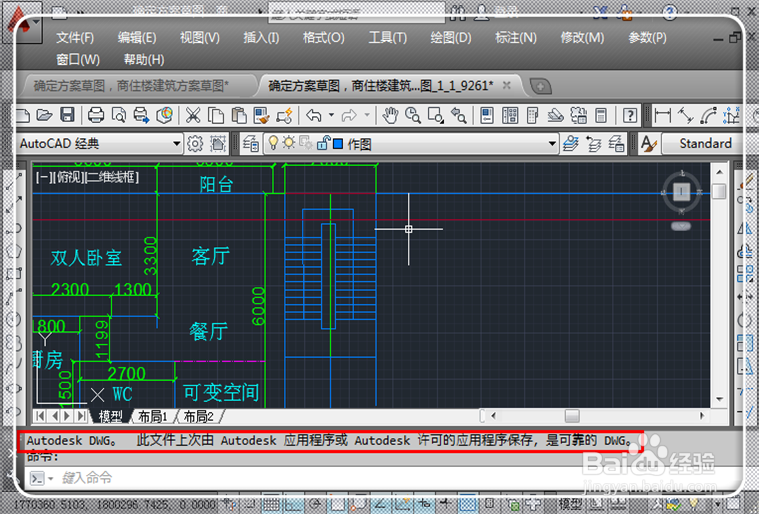Open the QuickCalc calculator icon
This screenshot has width=759, height=514.
pos(601,115)
